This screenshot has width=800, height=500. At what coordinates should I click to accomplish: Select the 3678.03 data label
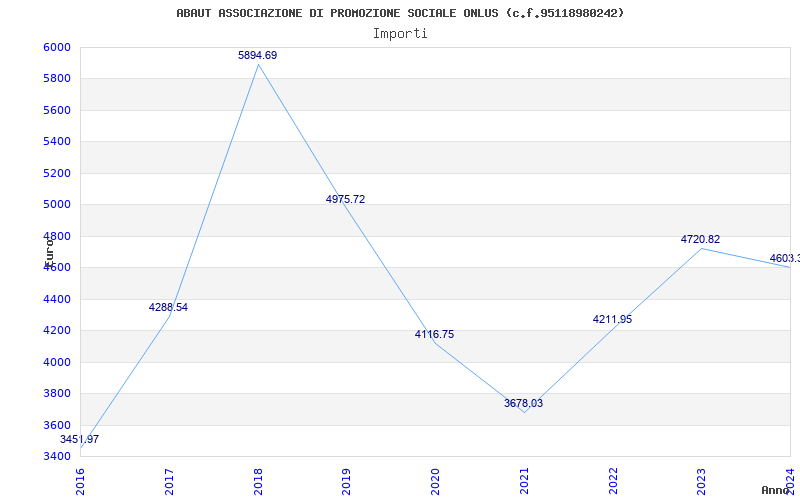tap(523, 403)
